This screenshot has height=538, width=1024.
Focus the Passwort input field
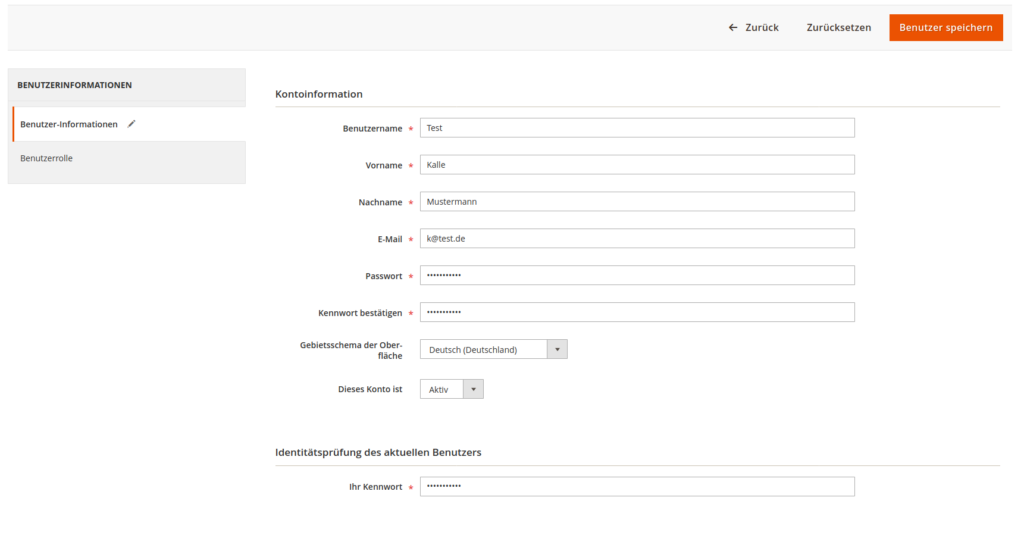click(637, 275)
